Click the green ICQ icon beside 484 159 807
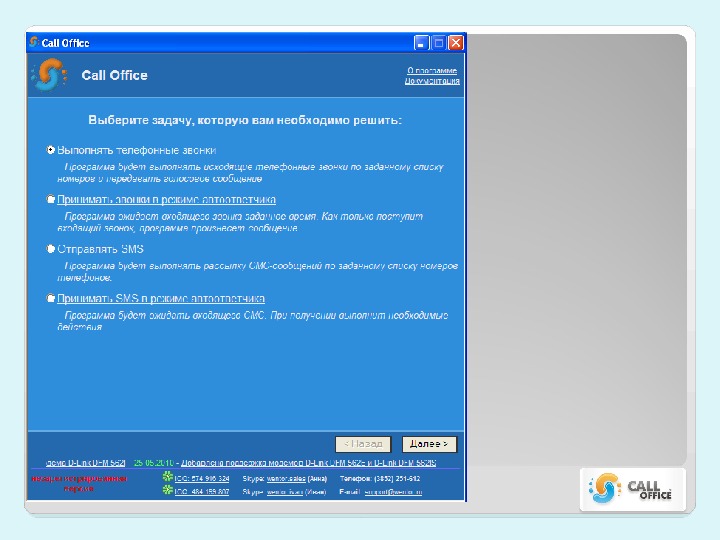The image size is (720, 540). tap(168, 490)
